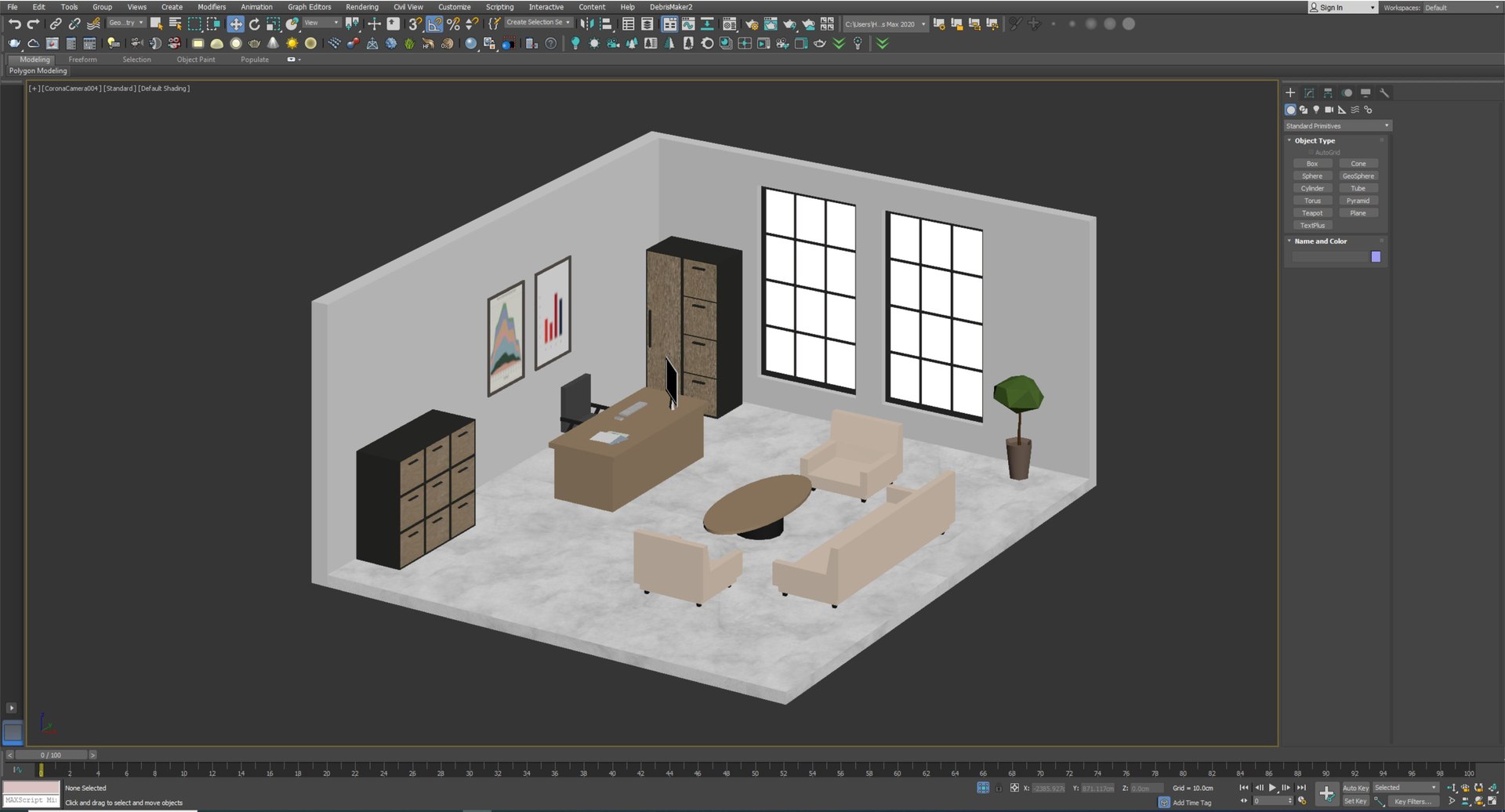Screen dimensions: 1505x812
Task: Toggle Angle Snap
Action: [434, 24]
